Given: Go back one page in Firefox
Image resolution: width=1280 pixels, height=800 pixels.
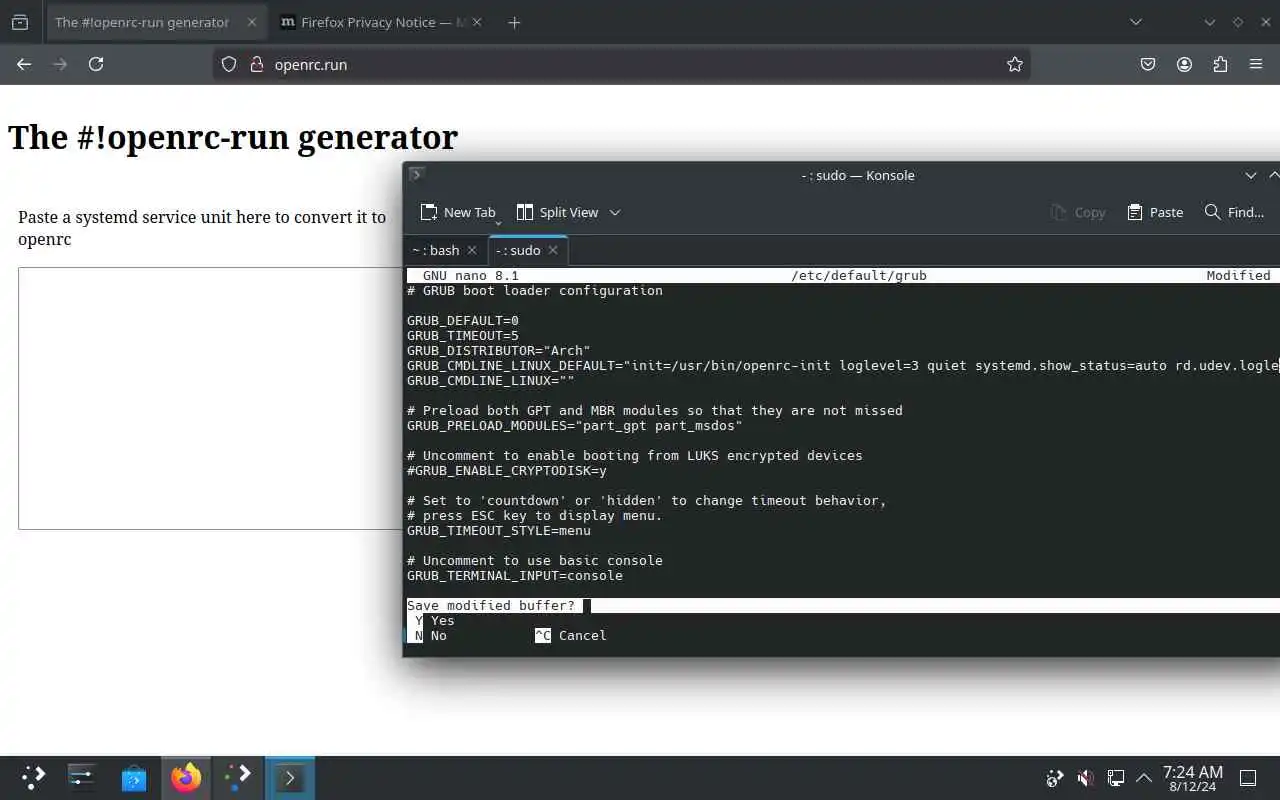Looking at the screenshot, I should [x=24, y=64].
